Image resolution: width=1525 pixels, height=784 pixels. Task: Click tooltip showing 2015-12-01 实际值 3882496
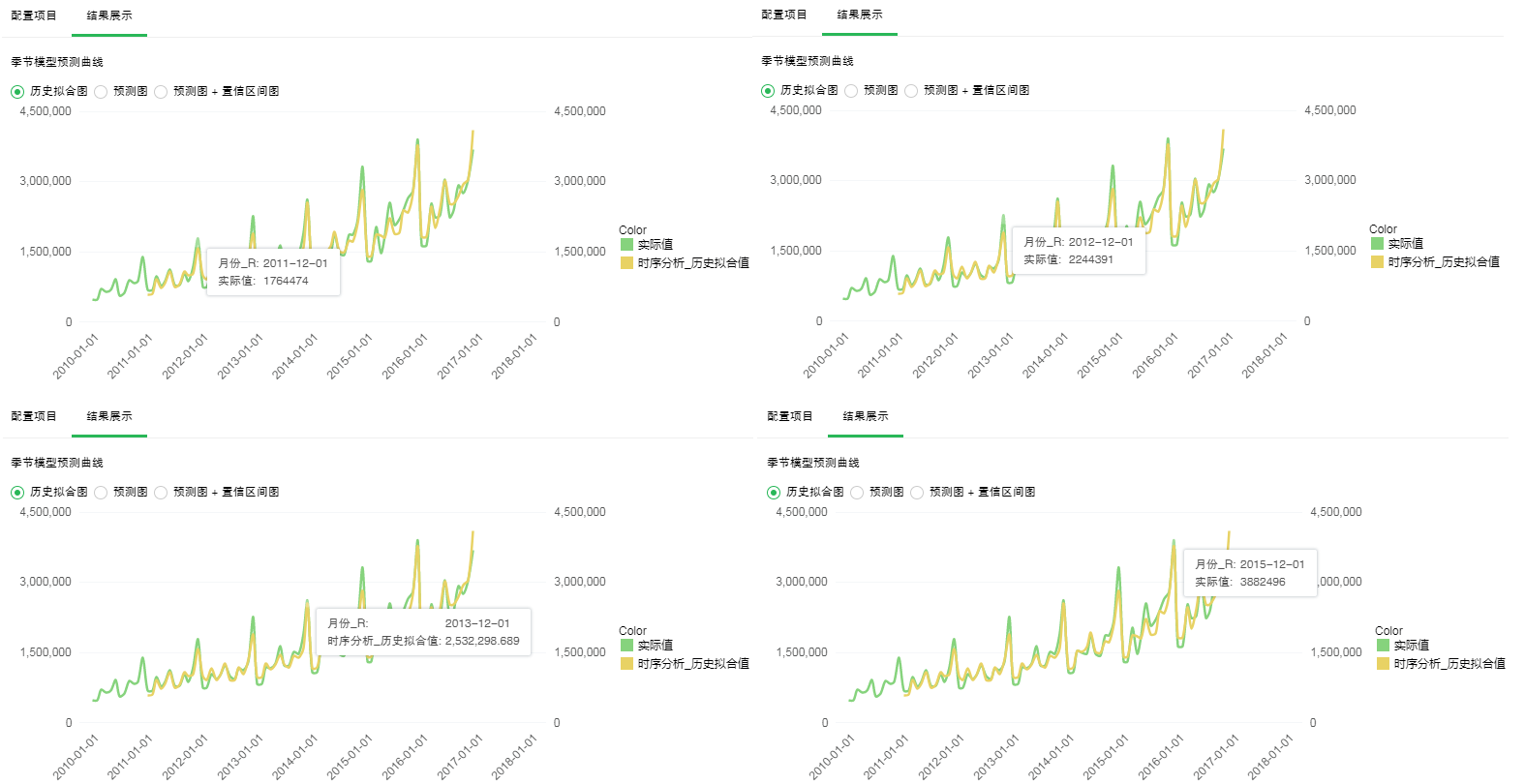click(1250, 573)
